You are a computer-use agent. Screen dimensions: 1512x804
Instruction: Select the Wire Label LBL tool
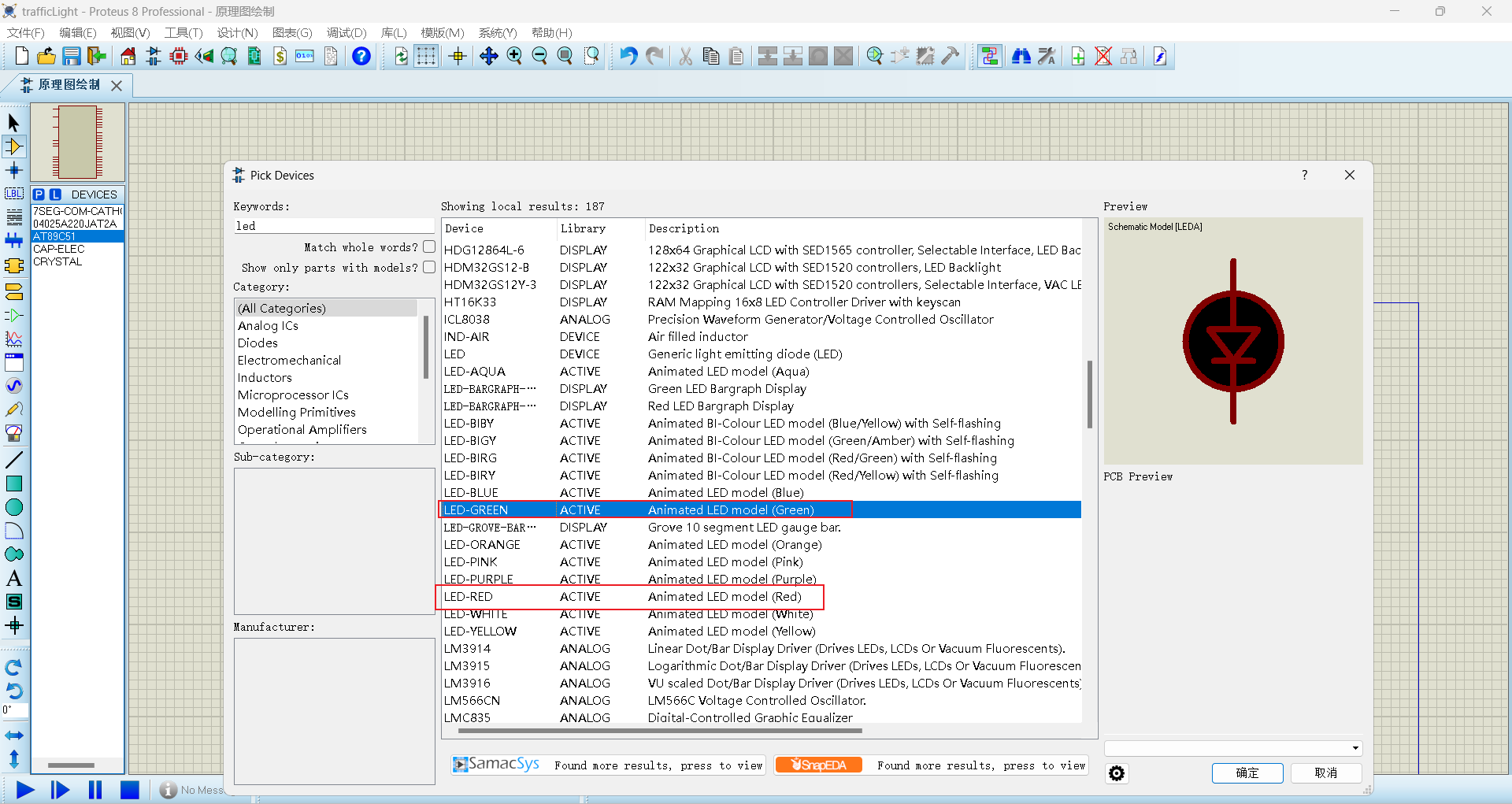coord(13,194)
